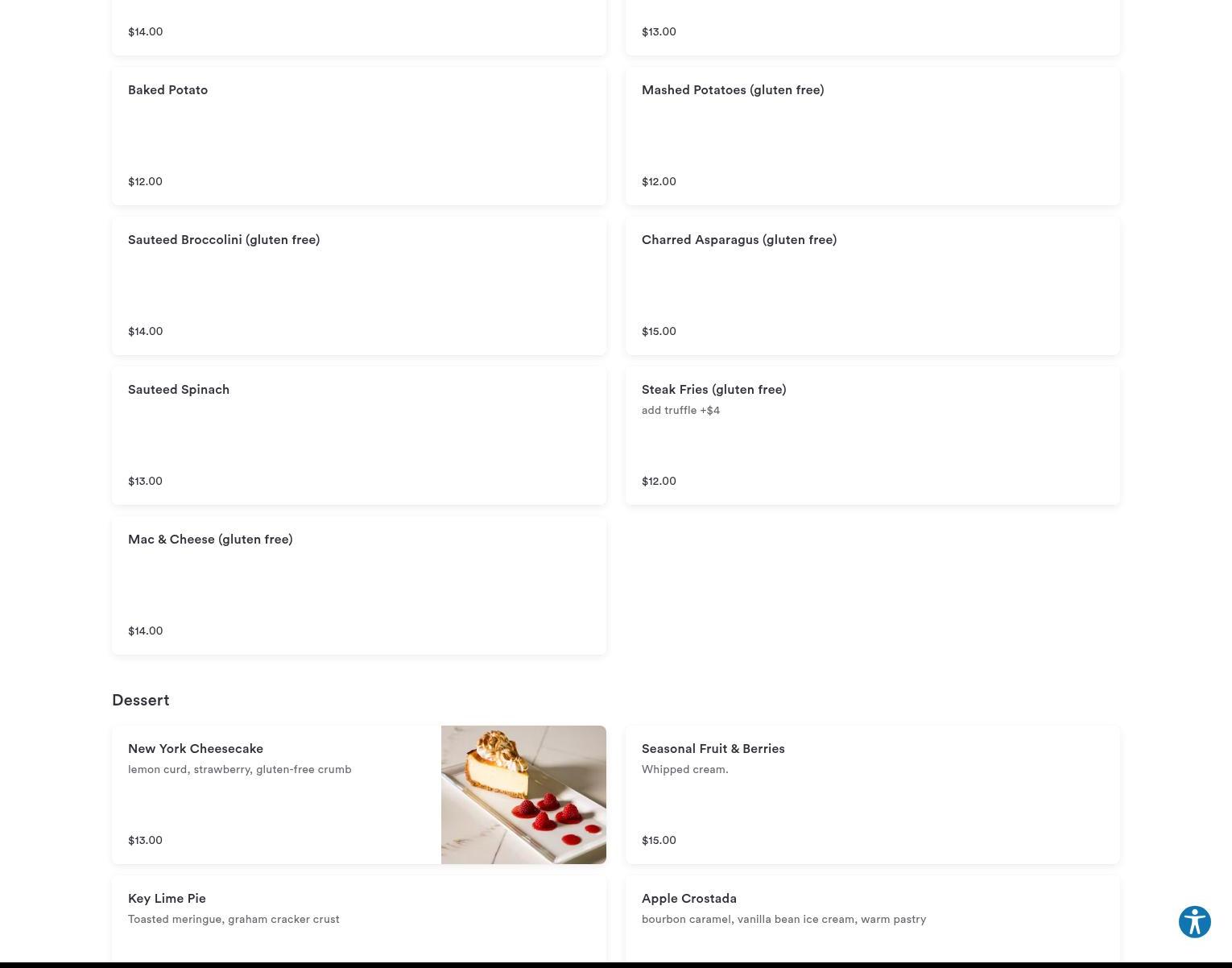The image size is (1232, 968).
Task: Choose the Apple Crostada dessert
Action: [873, 919]
